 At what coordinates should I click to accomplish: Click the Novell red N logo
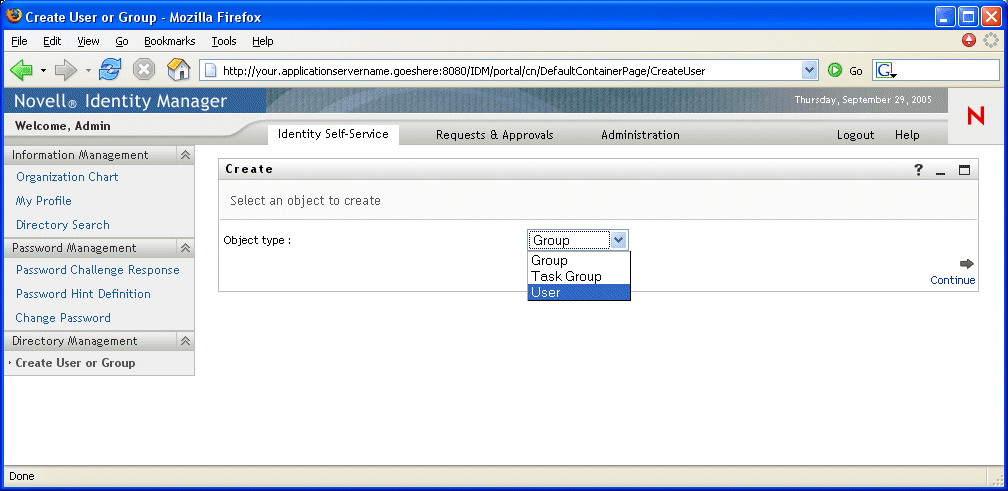(976, 116)
